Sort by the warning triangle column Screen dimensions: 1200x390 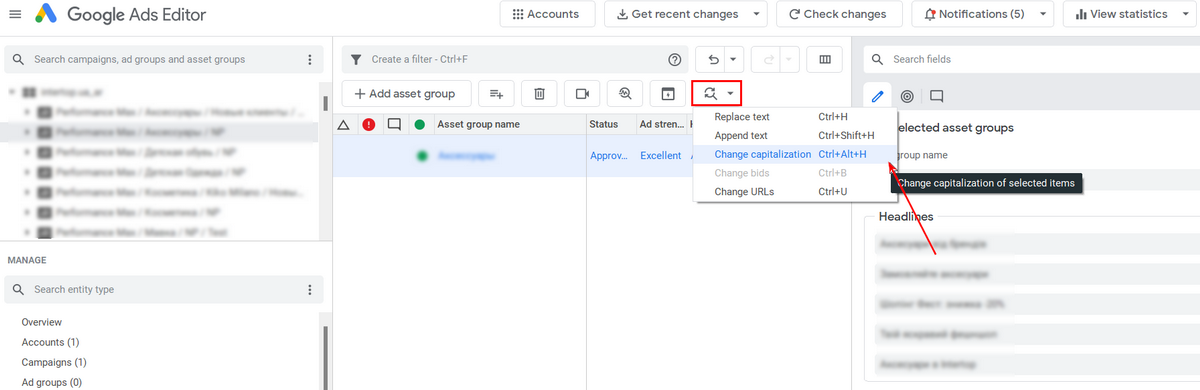[x=343, y=125]
